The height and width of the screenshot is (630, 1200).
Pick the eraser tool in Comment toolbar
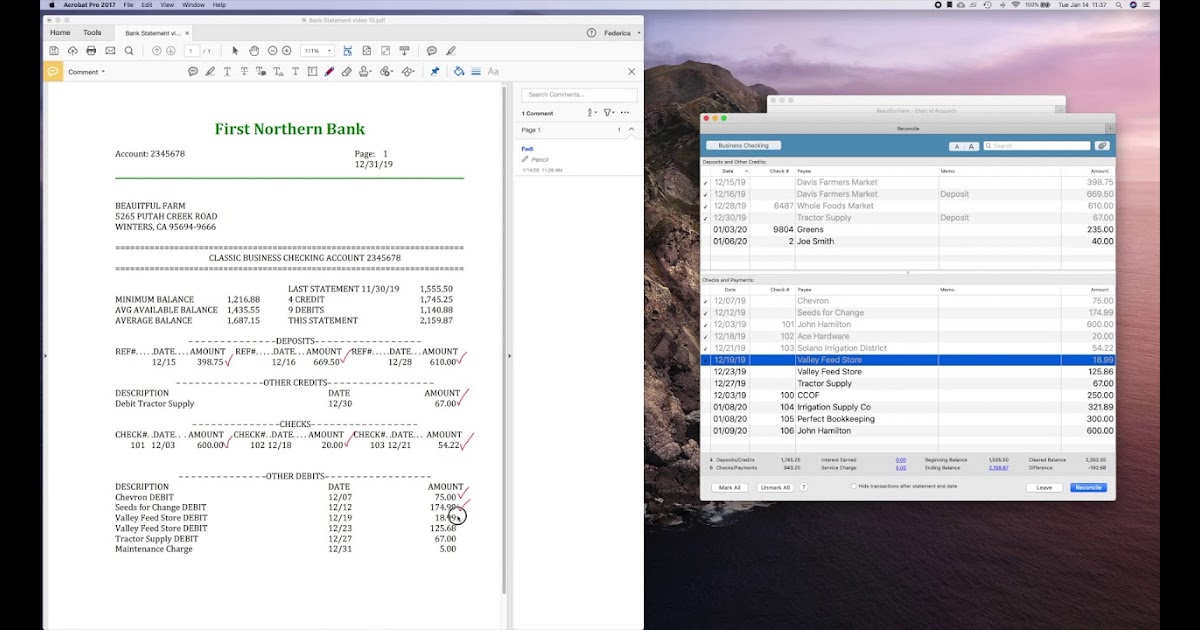point(346,72)
